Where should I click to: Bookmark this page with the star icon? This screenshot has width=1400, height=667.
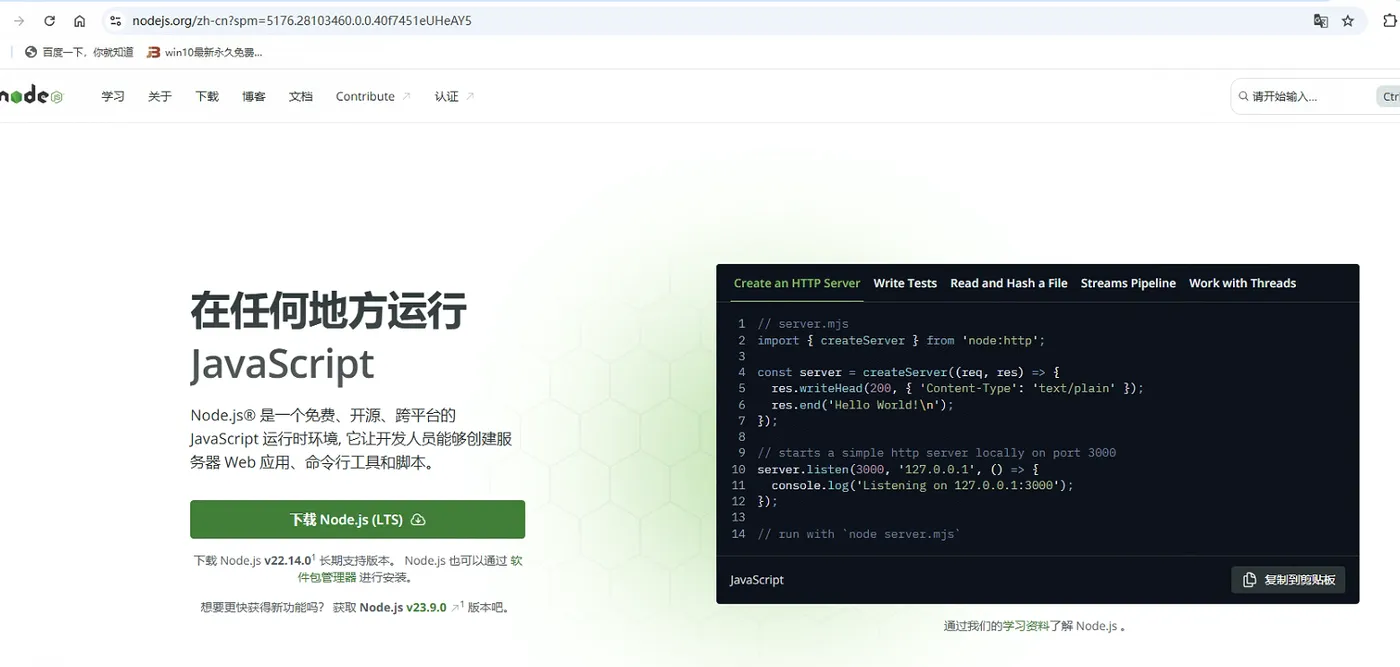pyautogui.click(x=1348, y=21)
